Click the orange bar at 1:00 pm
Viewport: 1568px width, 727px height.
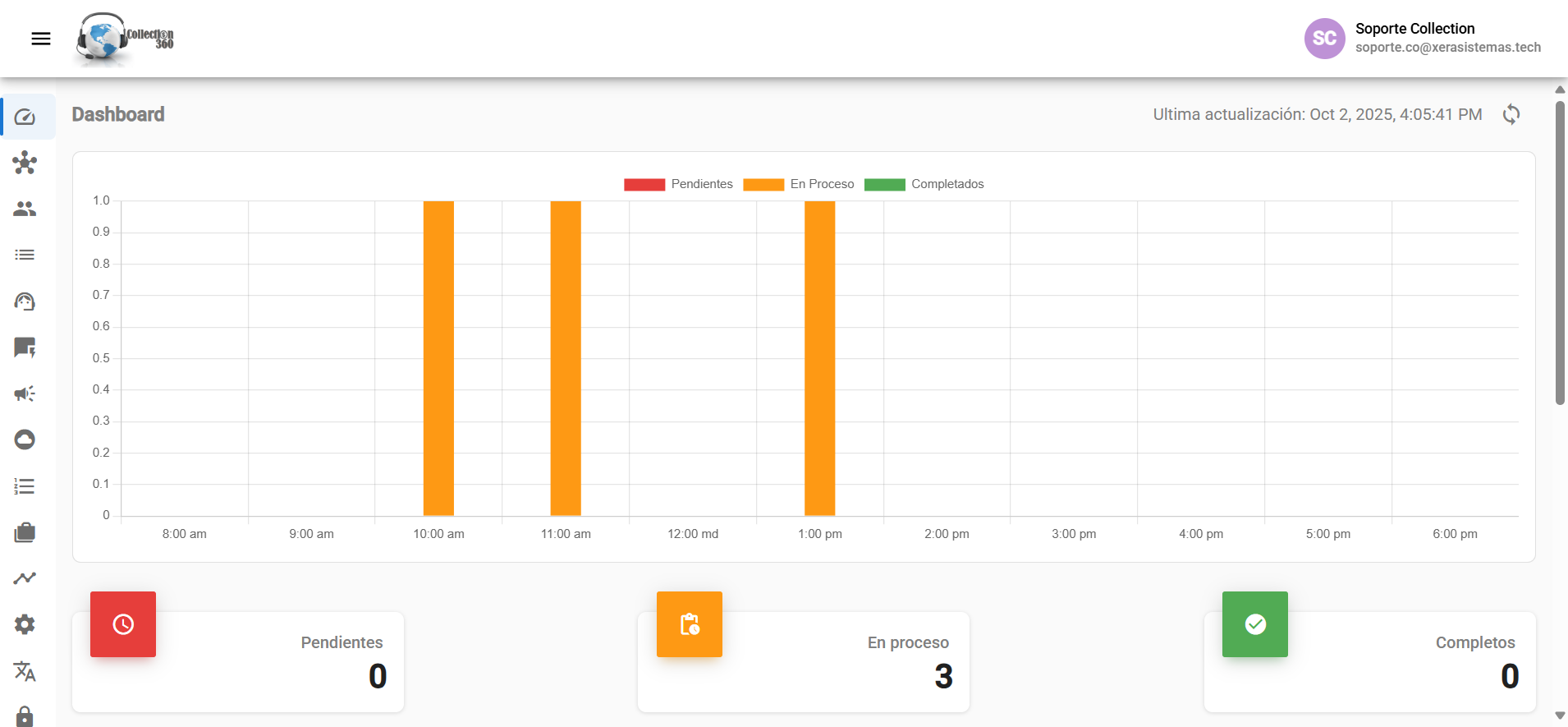819,358
